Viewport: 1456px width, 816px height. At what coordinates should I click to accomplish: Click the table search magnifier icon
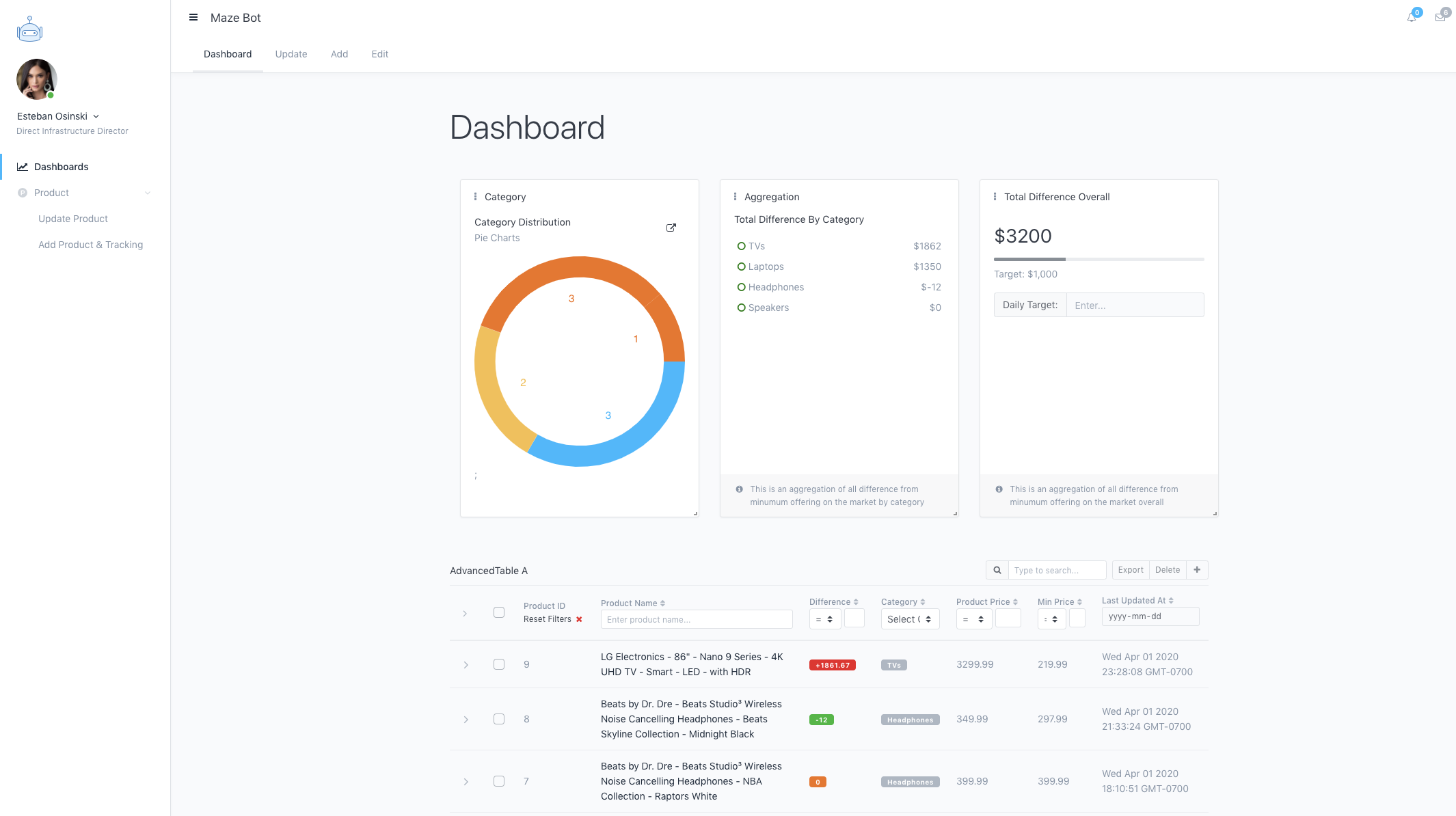pyautogui.click(x=997, y=570)
